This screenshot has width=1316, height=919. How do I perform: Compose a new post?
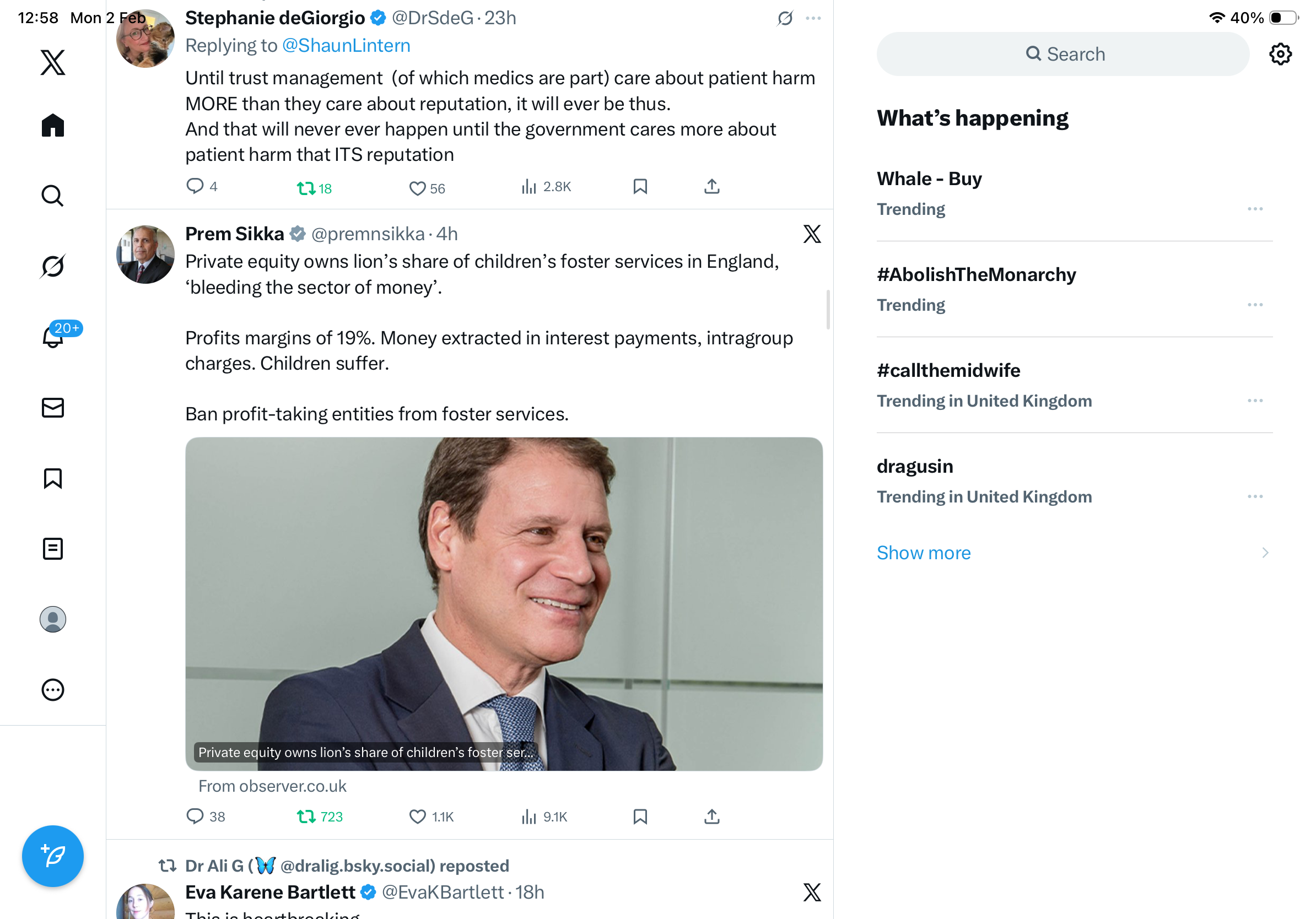(x=53, y=856)
